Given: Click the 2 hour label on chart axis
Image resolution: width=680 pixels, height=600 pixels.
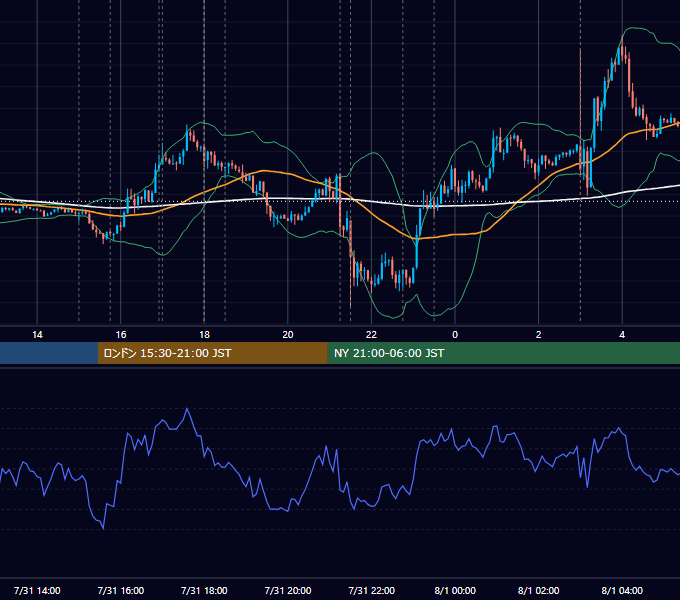Looking at the screenshot, I should click(x=539, y=335).
